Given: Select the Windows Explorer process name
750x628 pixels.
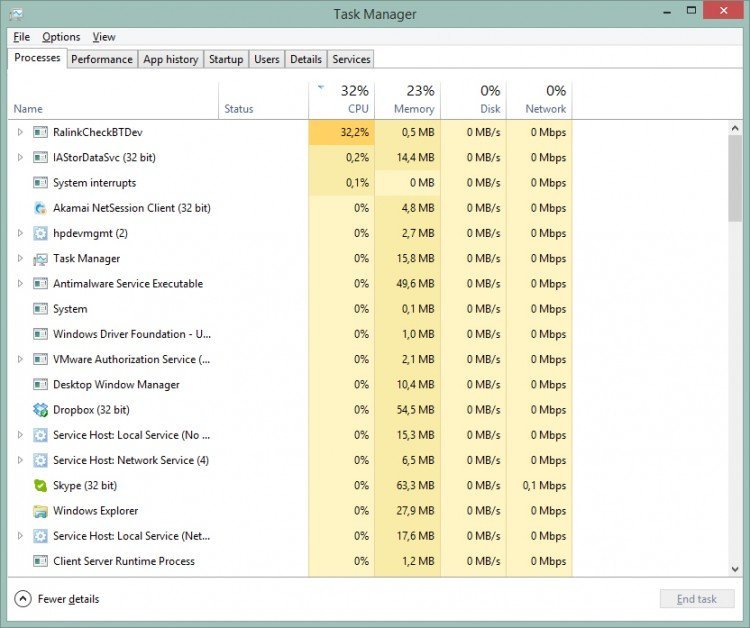Looking at the screenshot, I should point(95,511).
